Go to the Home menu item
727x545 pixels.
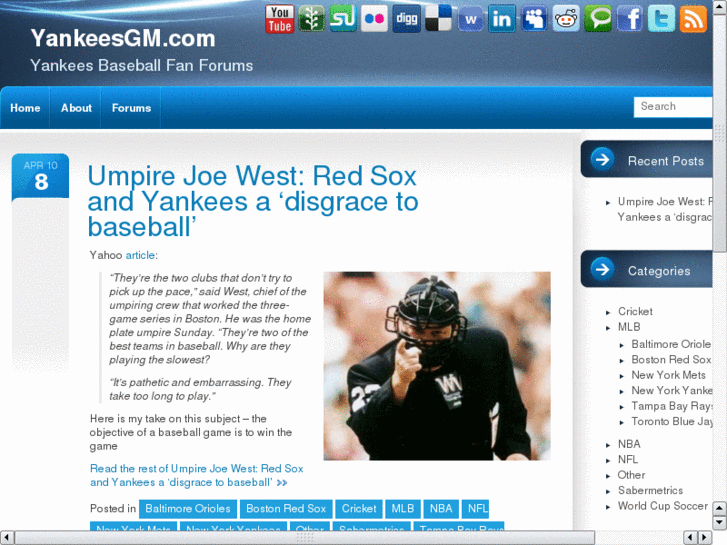[25, 108]
